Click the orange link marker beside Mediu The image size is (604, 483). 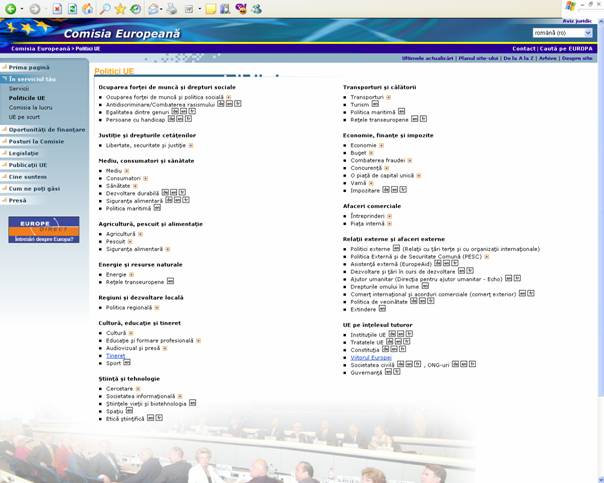click(126, 171)
